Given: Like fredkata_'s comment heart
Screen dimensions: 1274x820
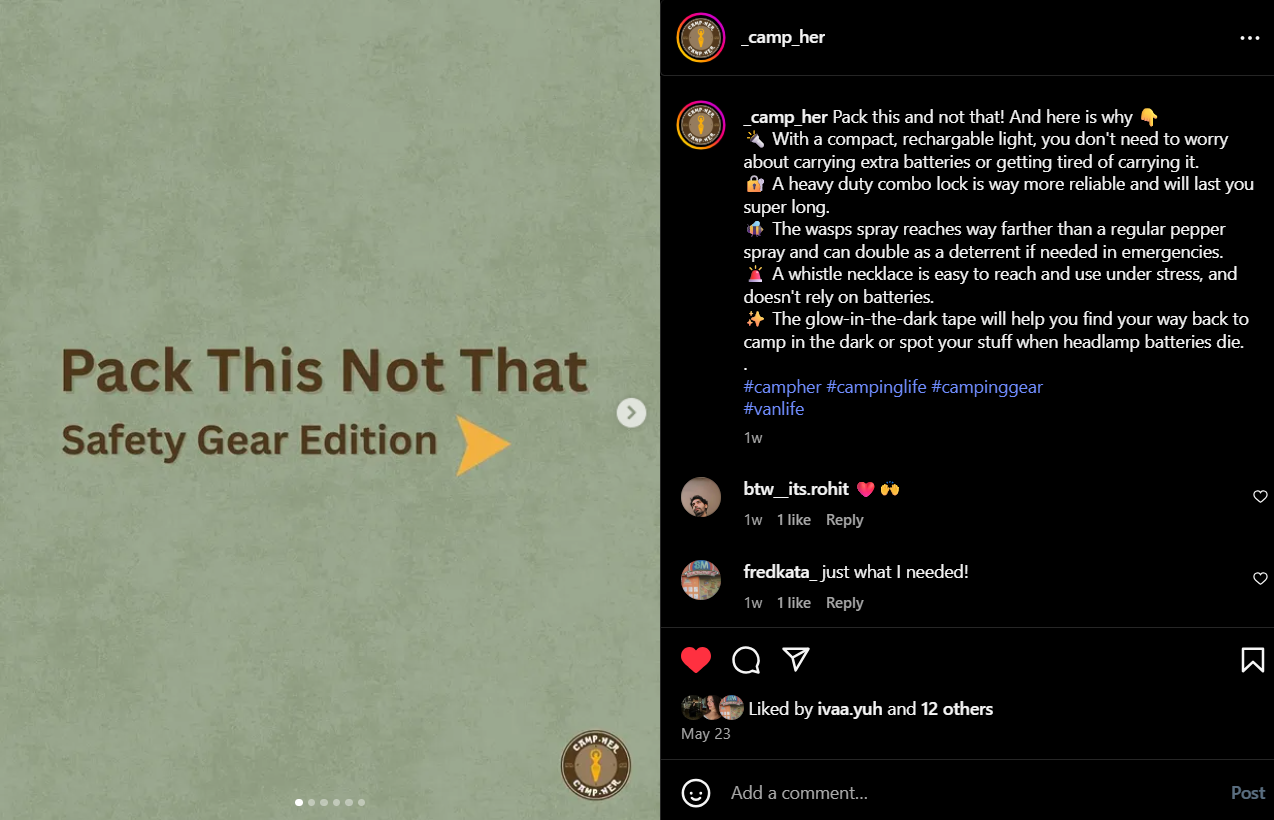Looking at the screenshot, I should point(1260,579).
